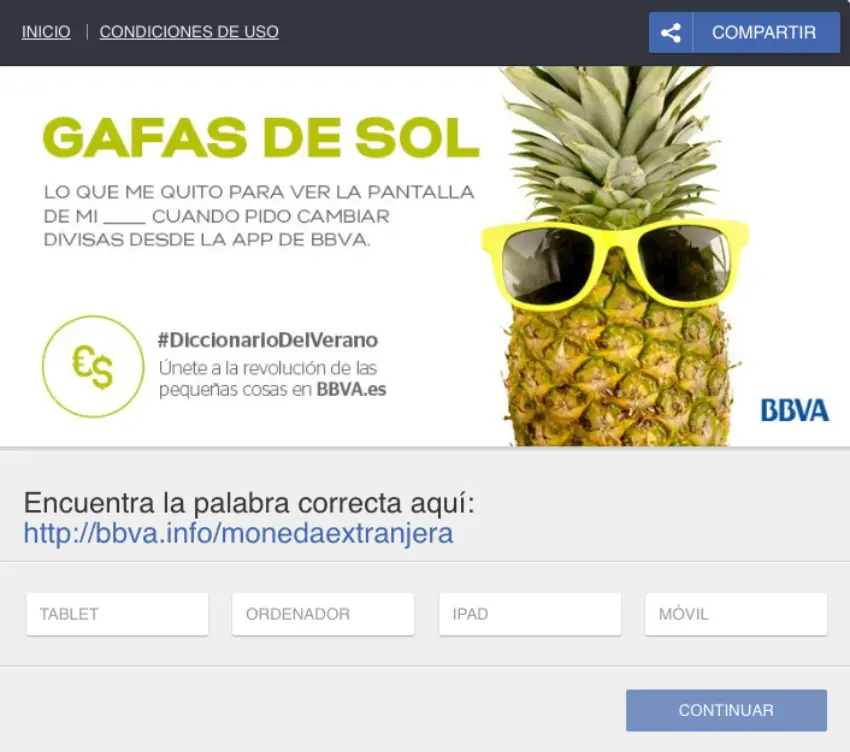Click the share icon in header
The image size is (850, 752).
click(671, 33)
